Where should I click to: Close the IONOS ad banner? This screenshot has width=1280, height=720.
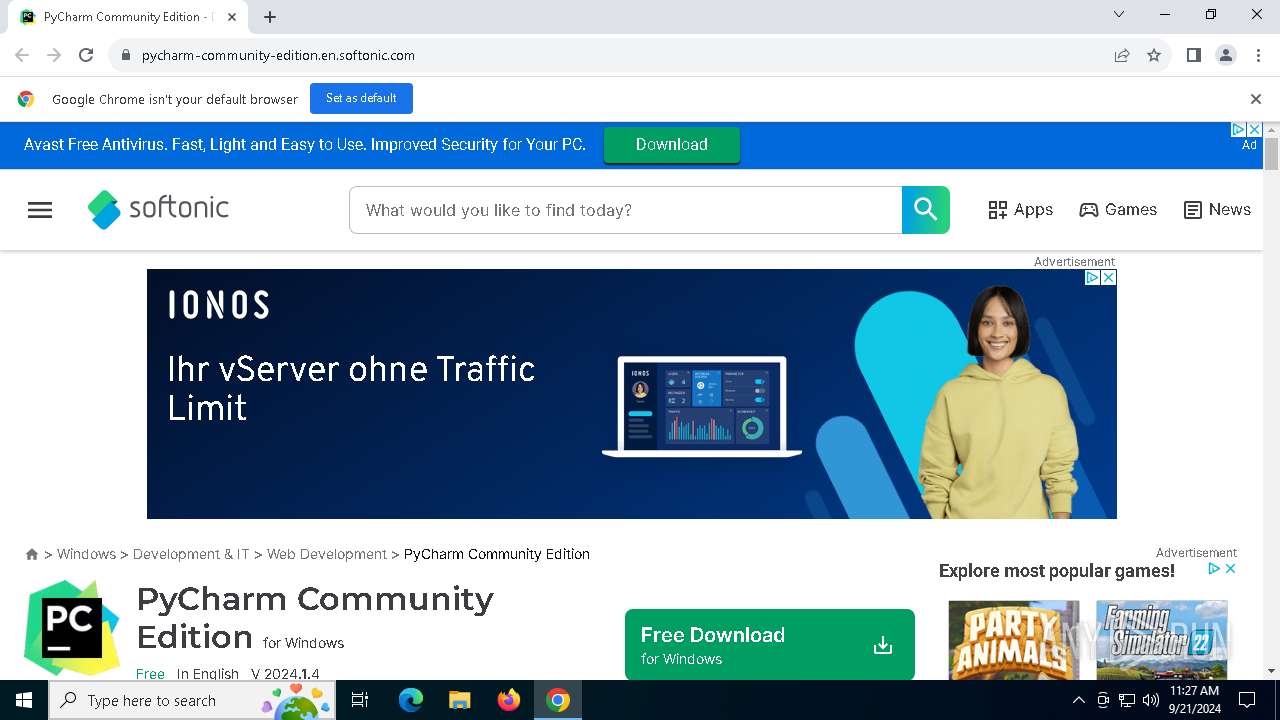(x=1108, y=278)
